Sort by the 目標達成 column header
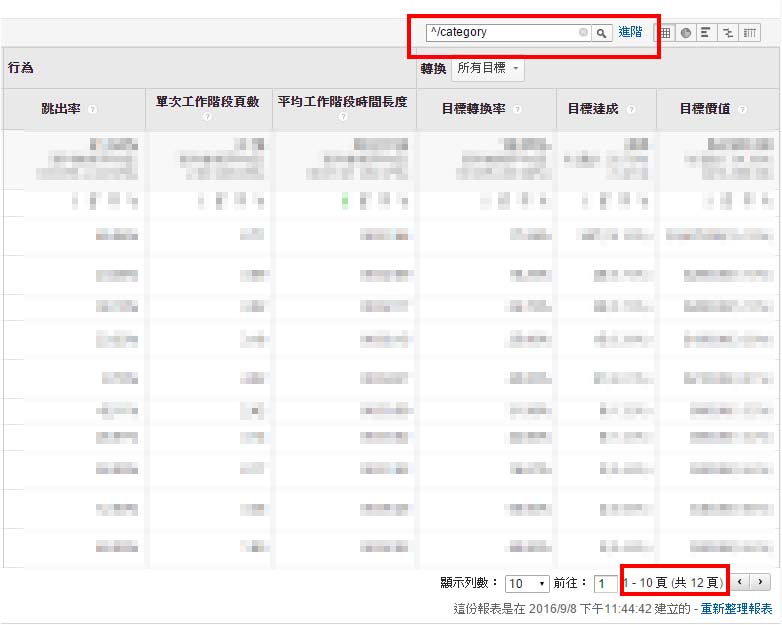The image size is (782, 625). point(593,109)
